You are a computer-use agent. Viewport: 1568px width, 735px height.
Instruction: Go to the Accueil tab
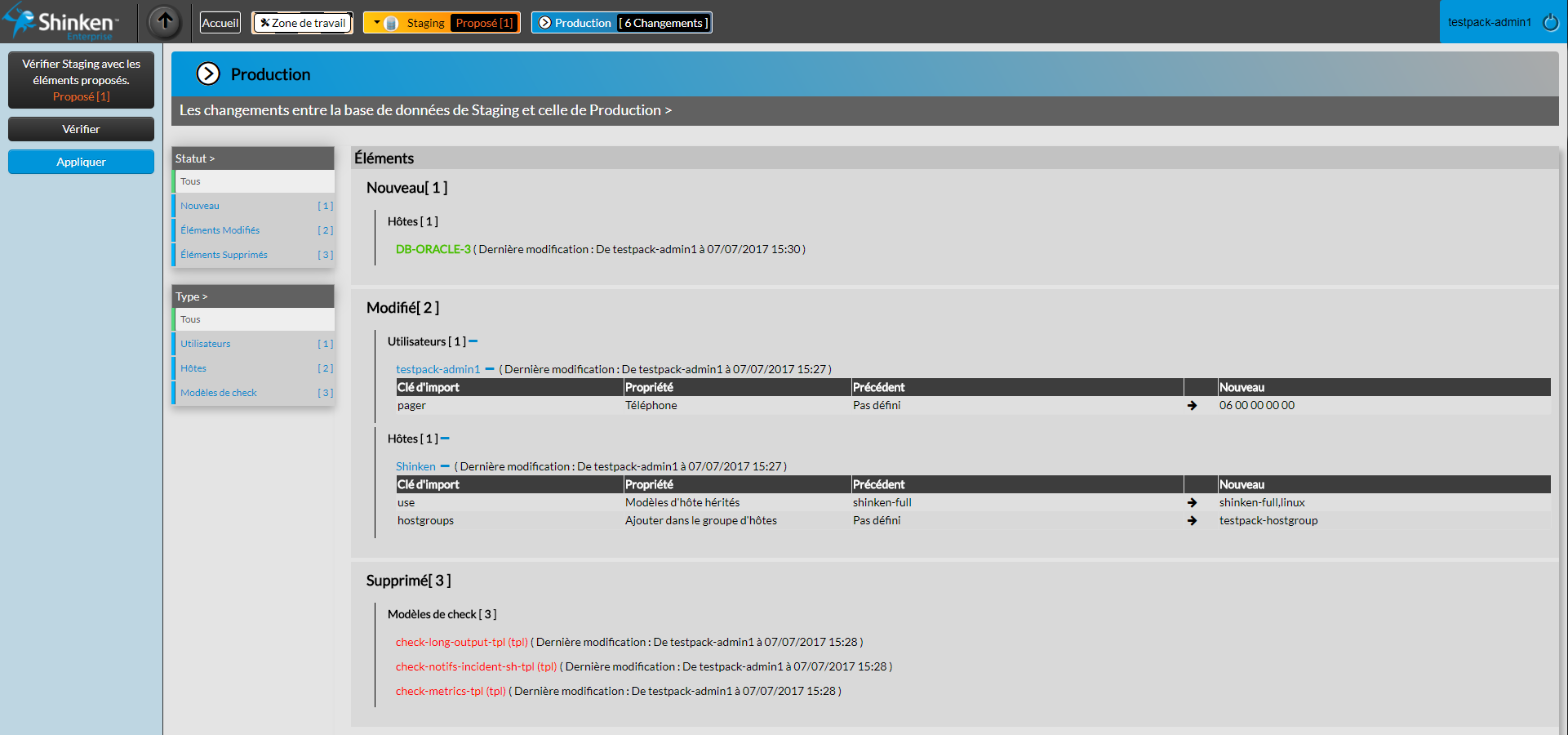220,23
